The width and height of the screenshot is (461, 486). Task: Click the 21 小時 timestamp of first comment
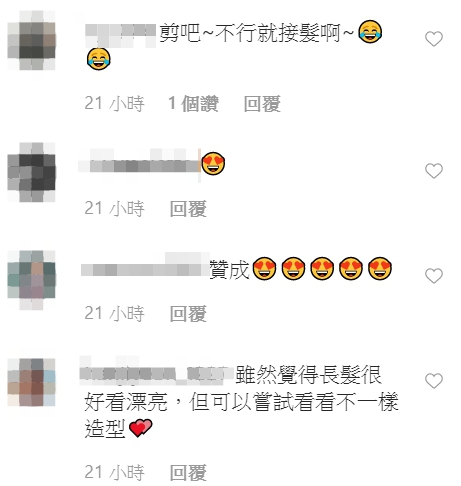pyautogui.click(x=114, y=104)
